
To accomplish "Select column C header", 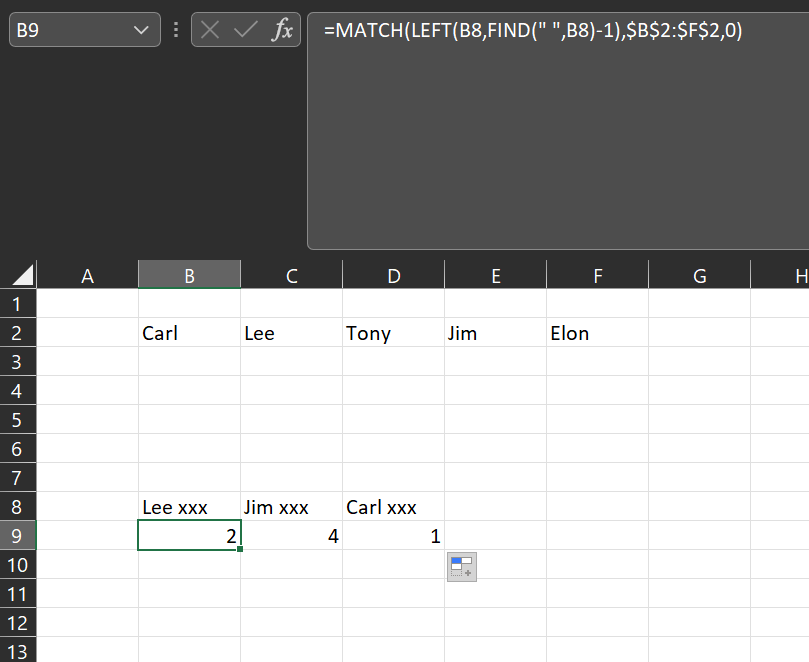I will click(292, 276).
